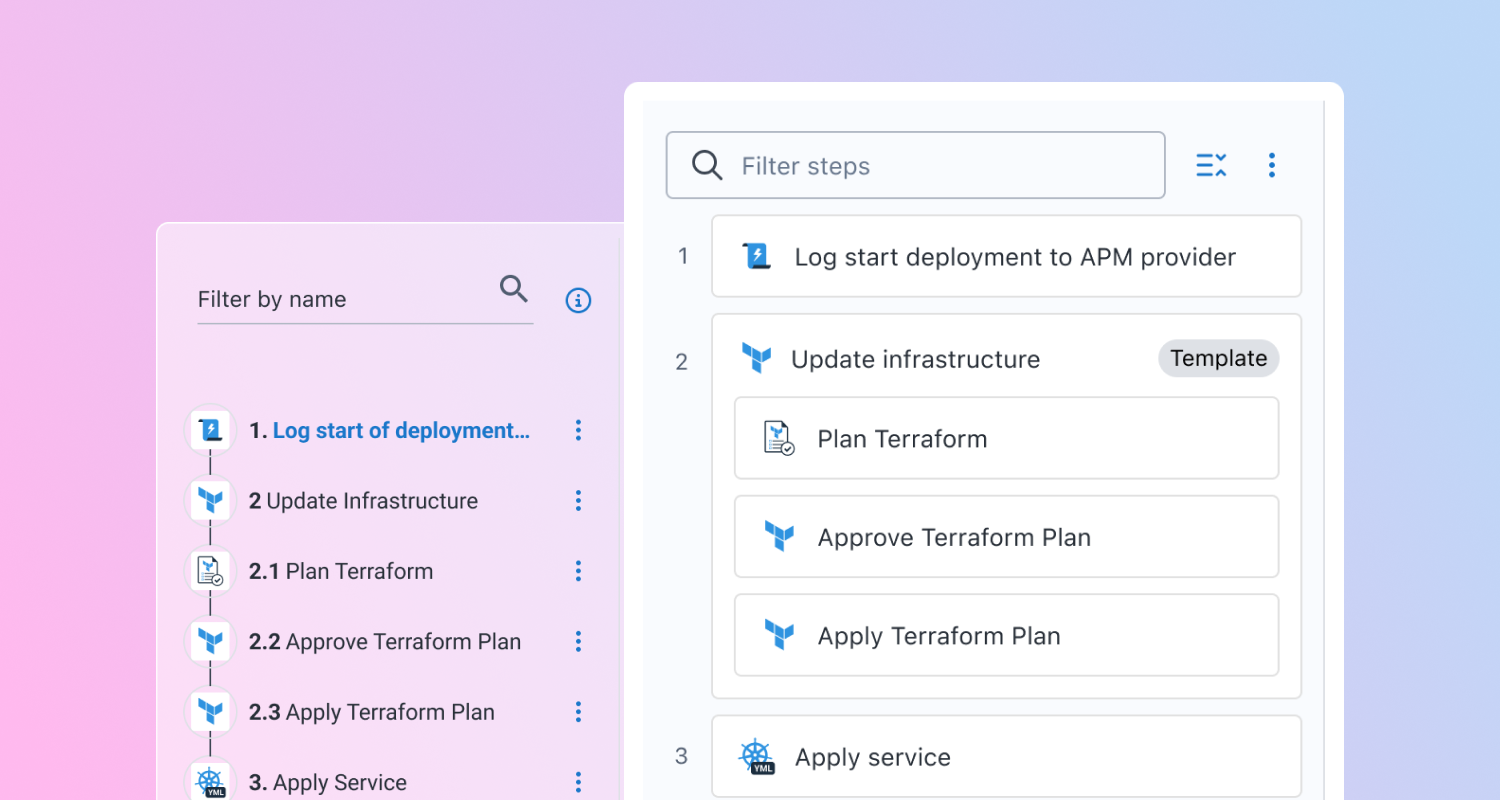1500x800 pixels.
Task: Click the Terraform icon beside Update infrastructure
Action: (756, 358)
